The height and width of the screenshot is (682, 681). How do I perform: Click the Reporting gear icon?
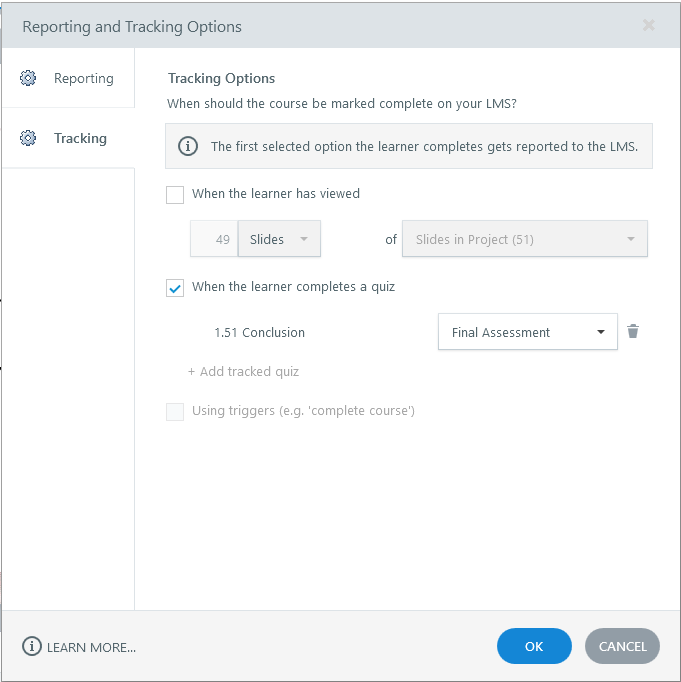[x=28, y=78]
